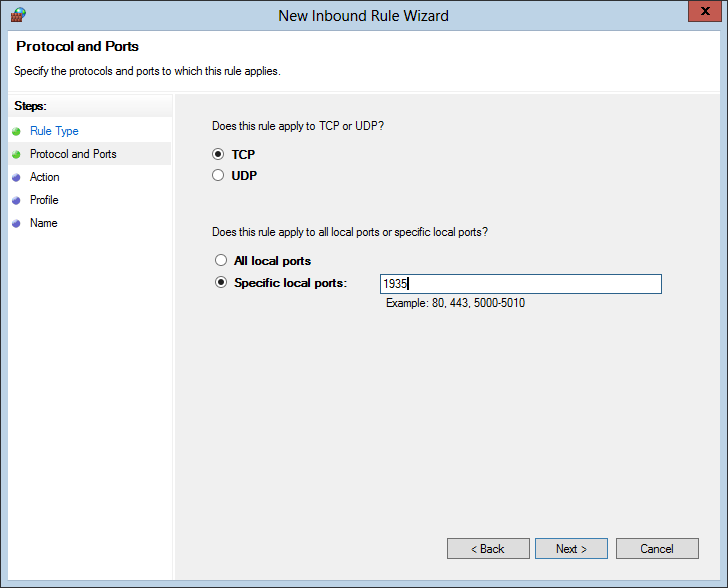The image size is (728, 588).
Task: Click the green bullet beside Rule Type
Action: 16,131
